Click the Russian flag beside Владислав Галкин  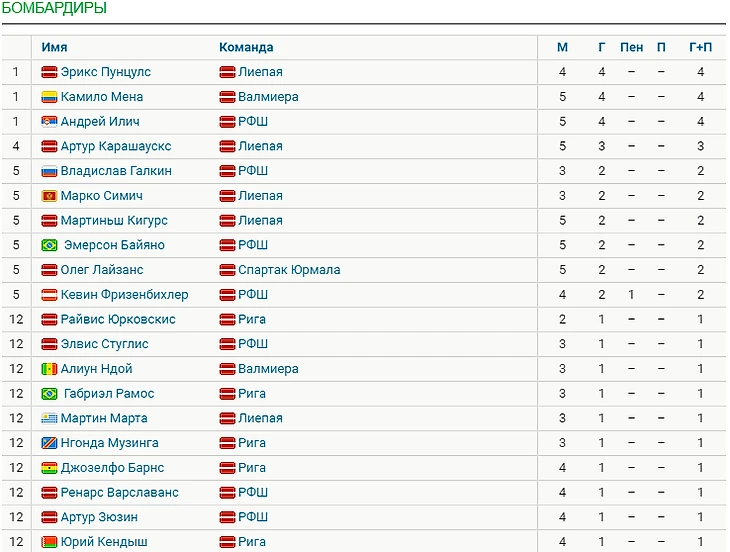[49, 171]
